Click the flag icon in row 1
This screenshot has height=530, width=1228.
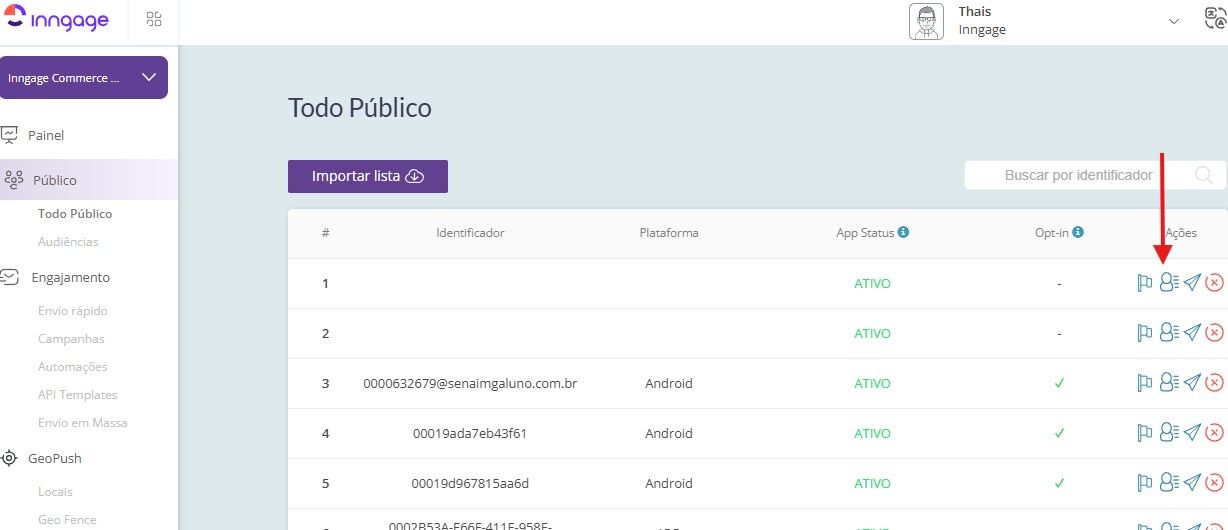[1145, 283]
